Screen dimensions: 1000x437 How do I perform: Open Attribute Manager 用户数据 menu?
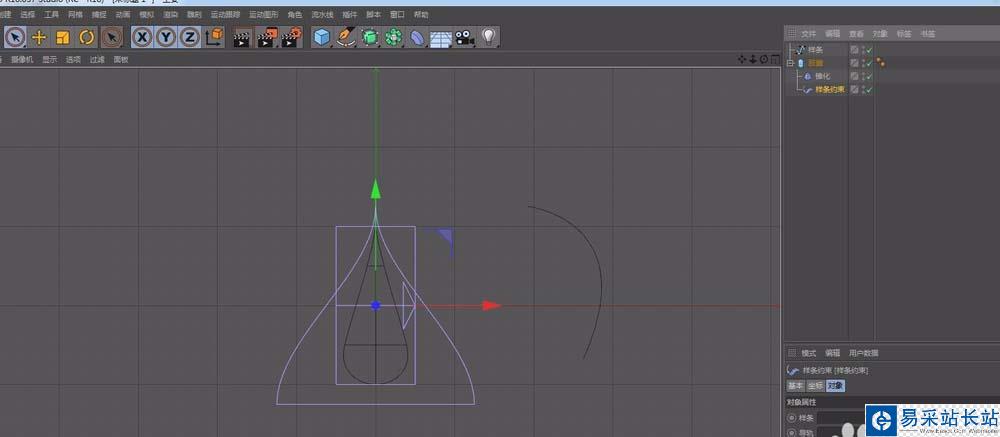[864, 353]
